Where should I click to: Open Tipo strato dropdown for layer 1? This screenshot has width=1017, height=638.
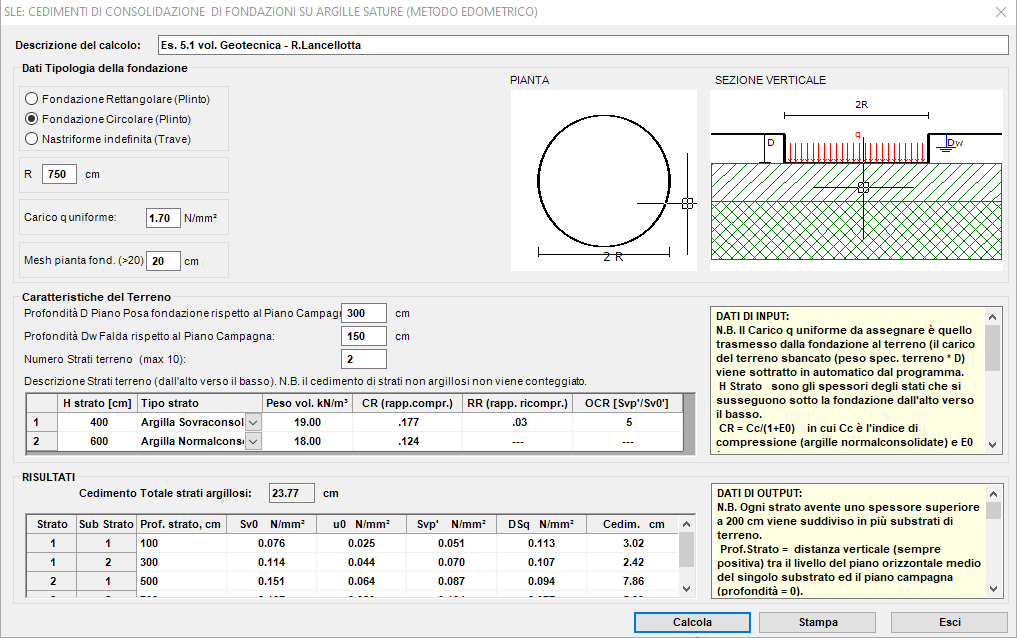tap(254, 423)
